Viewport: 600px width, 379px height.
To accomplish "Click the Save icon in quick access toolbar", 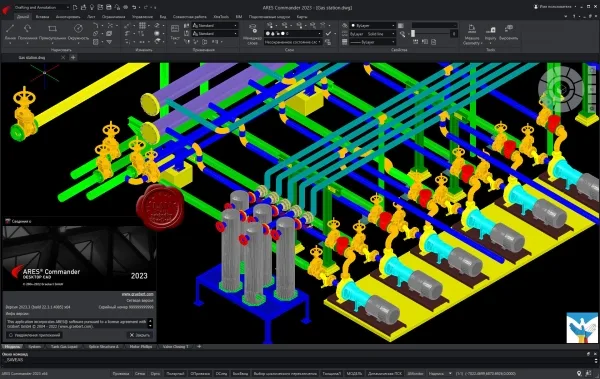I will pos(109,7).
